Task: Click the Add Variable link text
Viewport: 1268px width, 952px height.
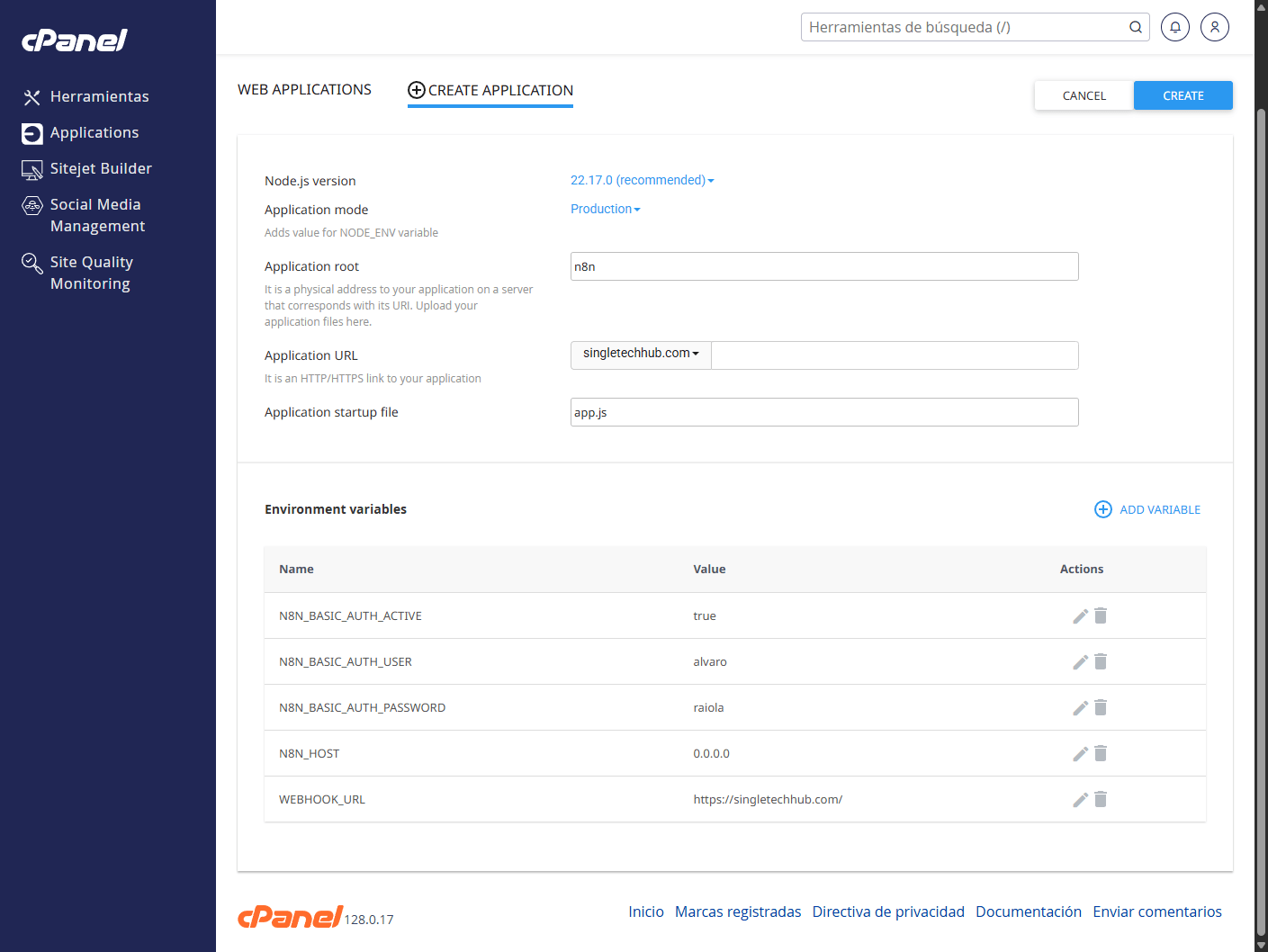Action: (x=1160, y=509)
